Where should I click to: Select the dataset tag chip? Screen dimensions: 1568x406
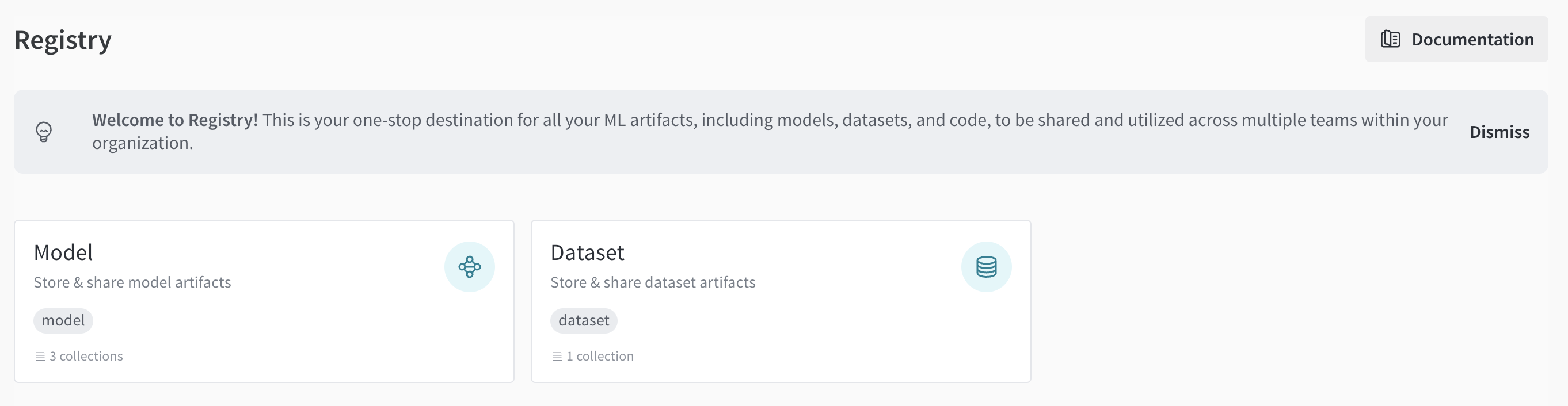[584, 320]
